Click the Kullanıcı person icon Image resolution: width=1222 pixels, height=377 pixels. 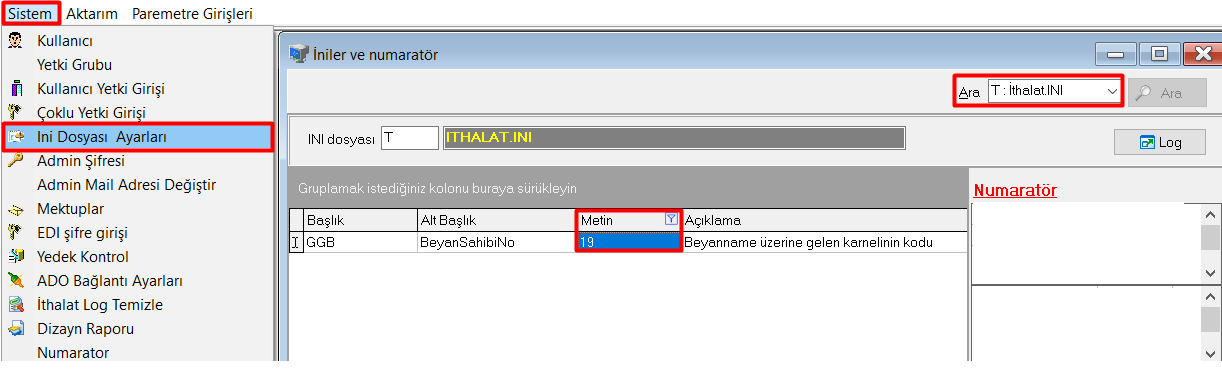coord(15,41)
